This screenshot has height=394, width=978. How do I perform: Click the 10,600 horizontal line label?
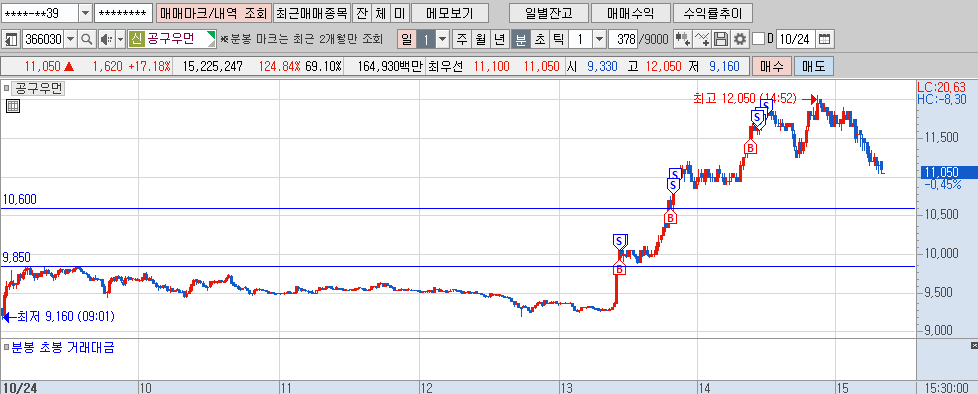click(x=20, y=199)
